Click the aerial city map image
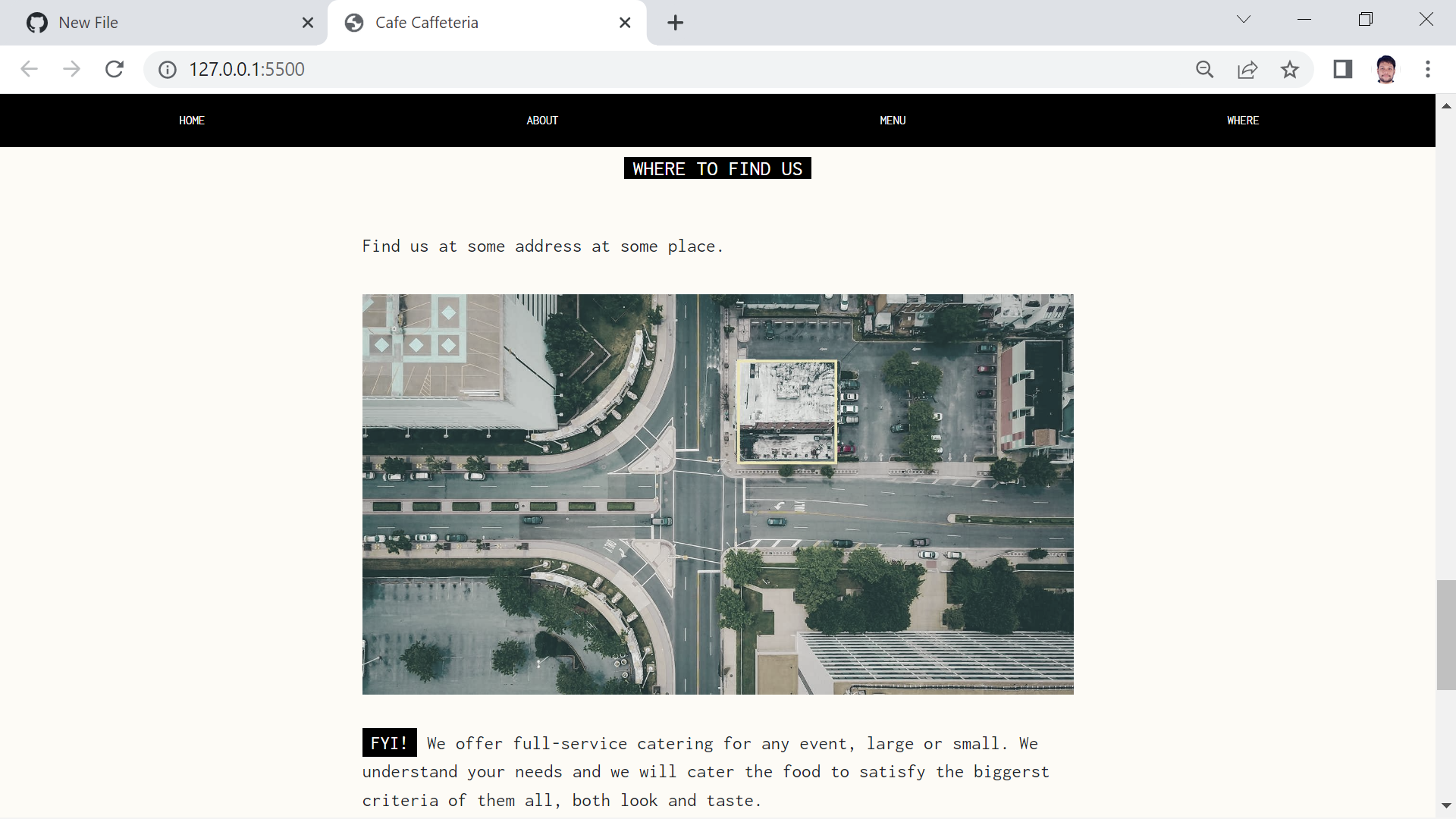The height and width of the screenshot is (819, 1456). coord(717,494)
